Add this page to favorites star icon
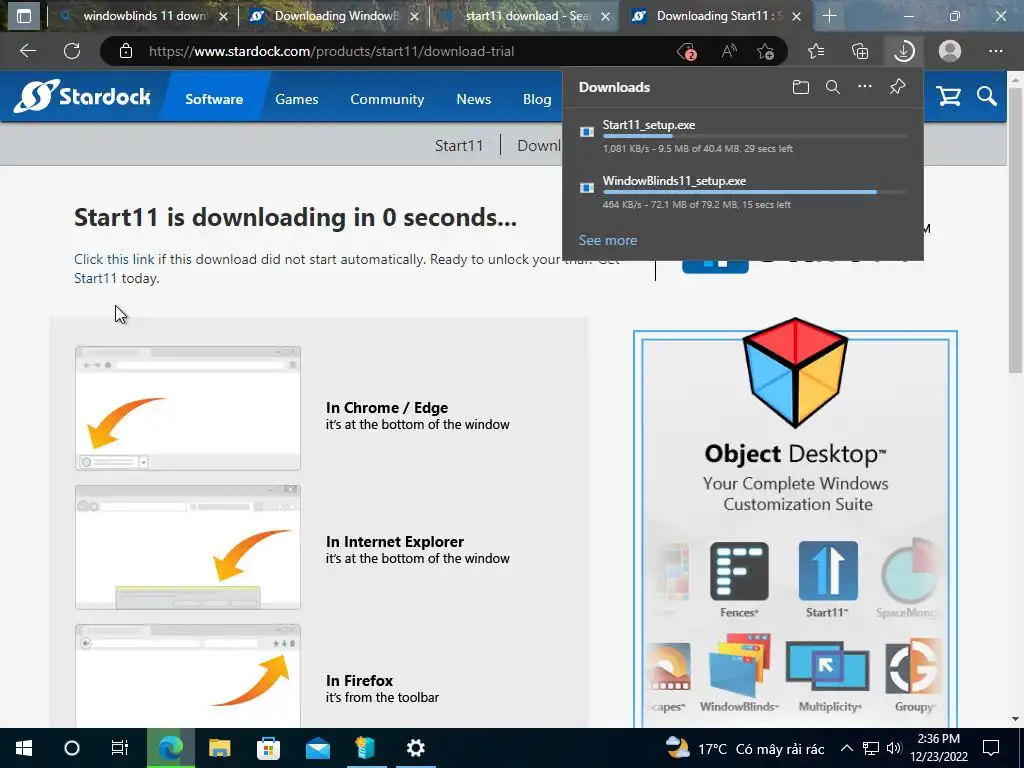Screen dimensions: 1024x768 (x=765, y=51)
